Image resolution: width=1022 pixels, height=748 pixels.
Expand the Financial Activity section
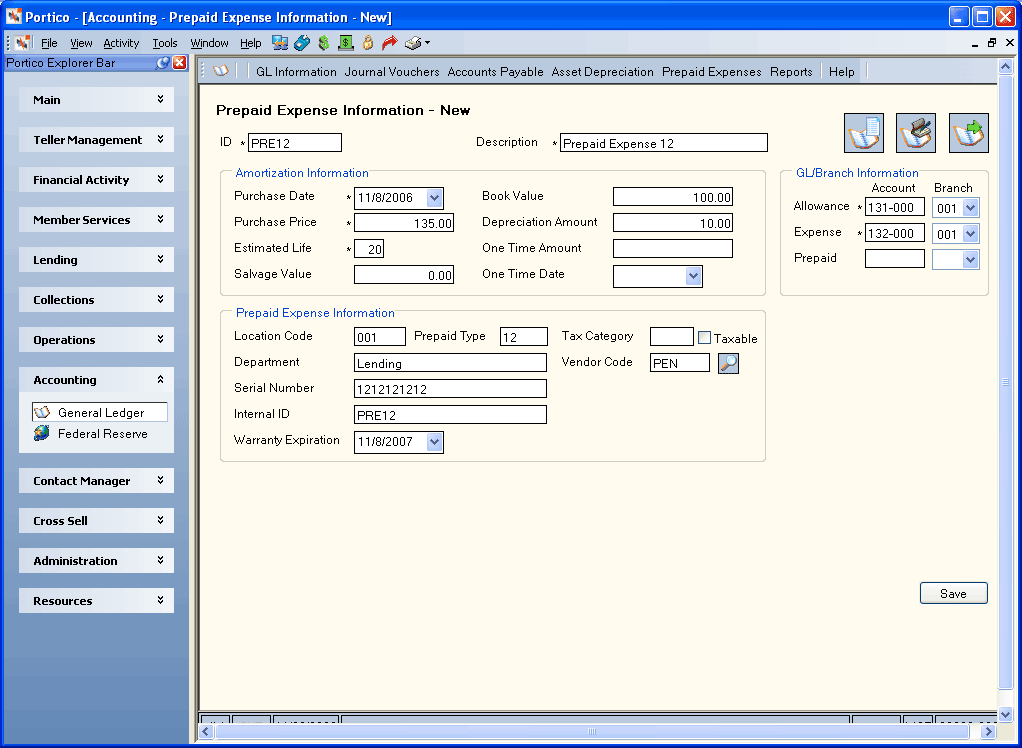pyautogui.click(x=96, y=180)
